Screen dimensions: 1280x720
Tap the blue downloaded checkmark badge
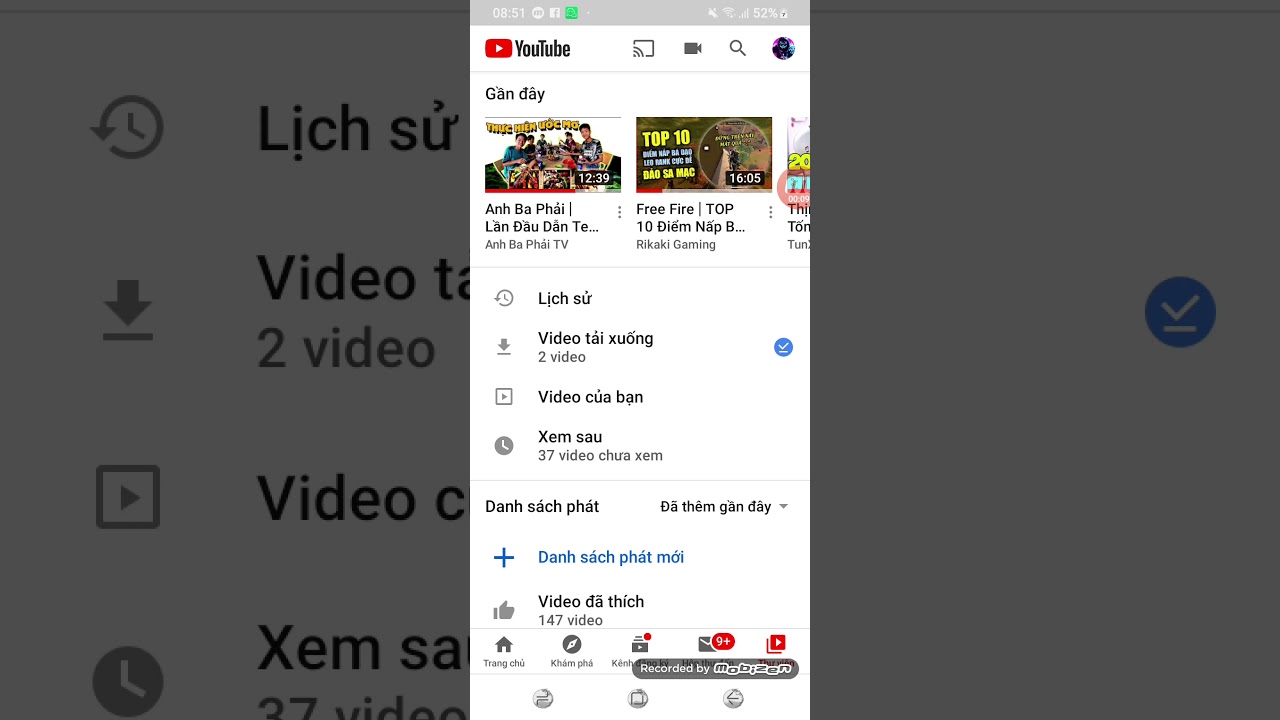pos(783,347)
